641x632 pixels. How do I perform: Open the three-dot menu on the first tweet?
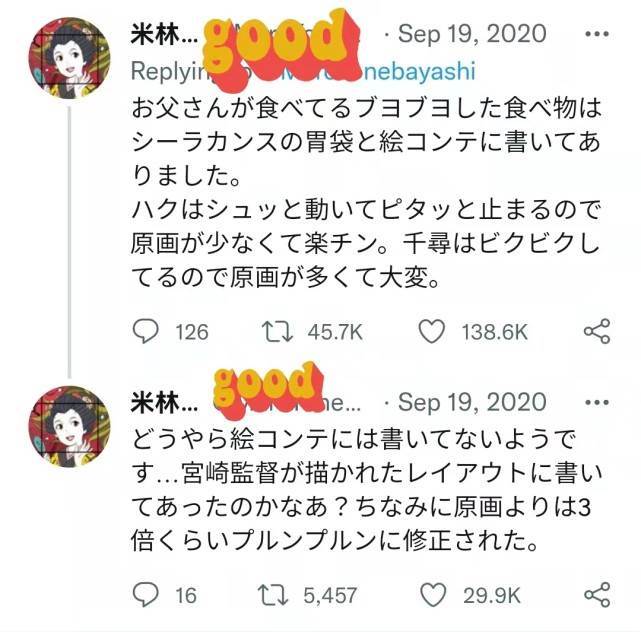pos(597,34)
